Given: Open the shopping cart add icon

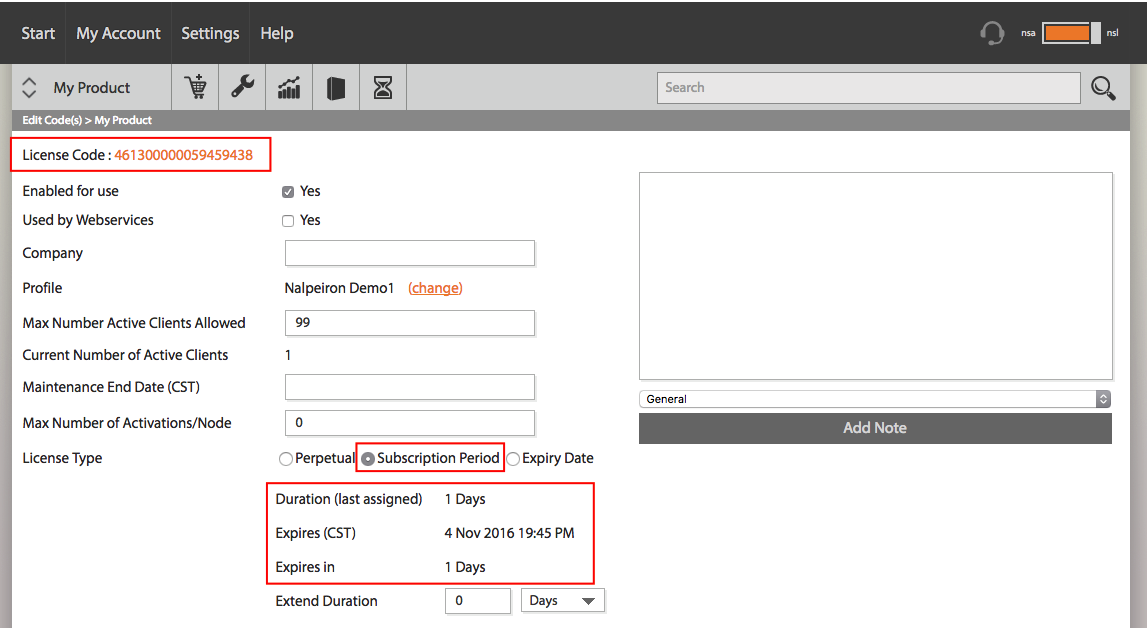Looking at the screenshot, I should 195,87.
